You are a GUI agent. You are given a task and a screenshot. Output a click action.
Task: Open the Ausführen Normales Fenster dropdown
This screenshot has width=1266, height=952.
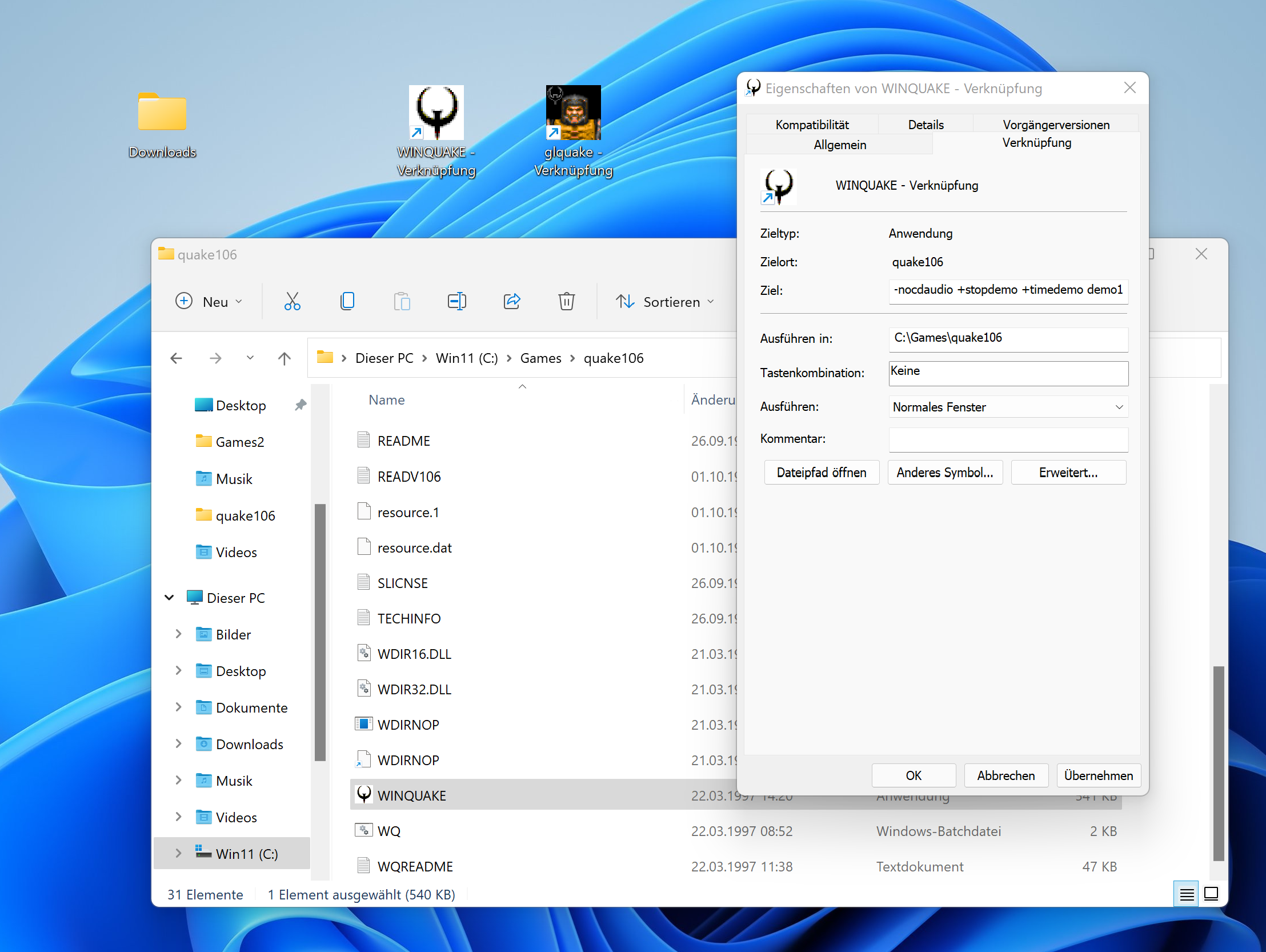point(1007,407)
